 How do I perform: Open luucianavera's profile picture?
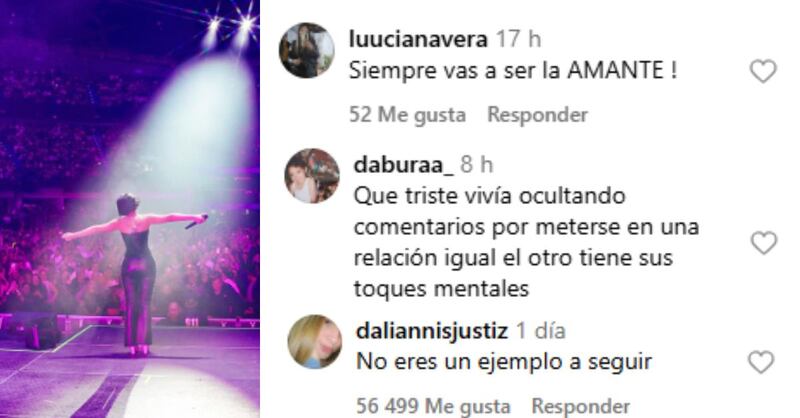[307, 50]
